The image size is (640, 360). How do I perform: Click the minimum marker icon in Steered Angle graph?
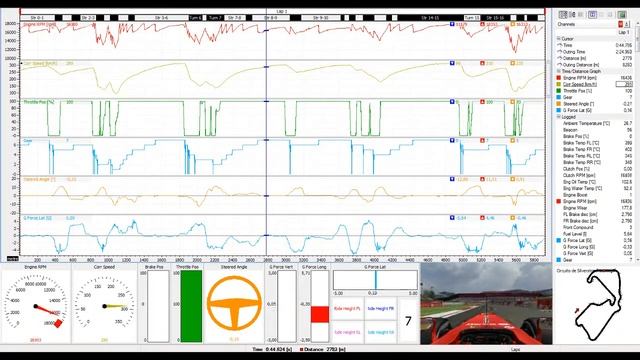coord(452,179)
